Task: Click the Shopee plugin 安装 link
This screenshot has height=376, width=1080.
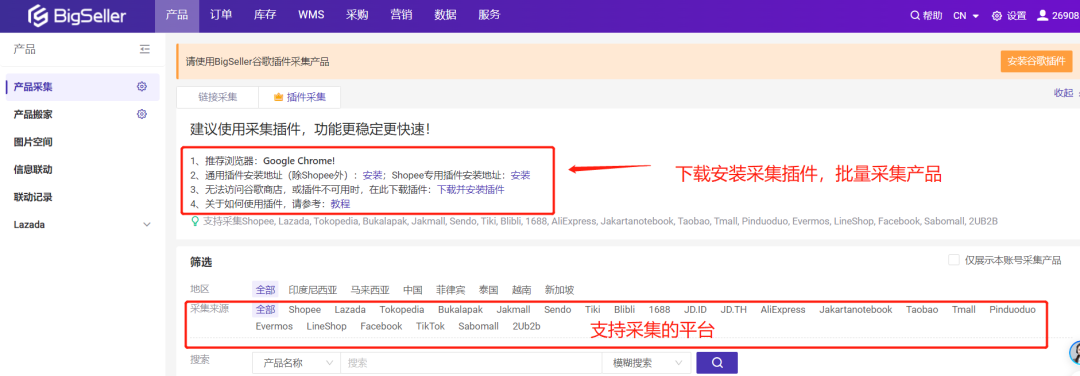Action: (521, 175)
